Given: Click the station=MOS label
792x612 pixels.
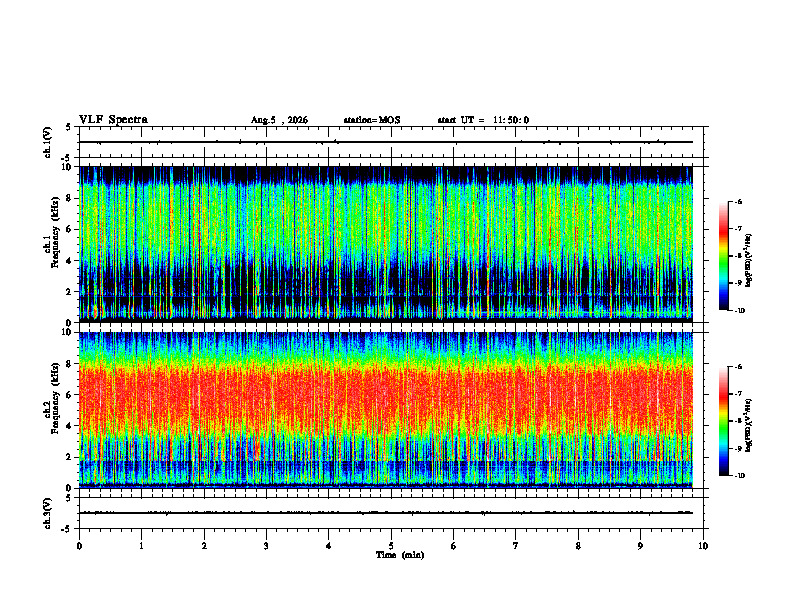Looking at the screenshot, I should point(372,120).
